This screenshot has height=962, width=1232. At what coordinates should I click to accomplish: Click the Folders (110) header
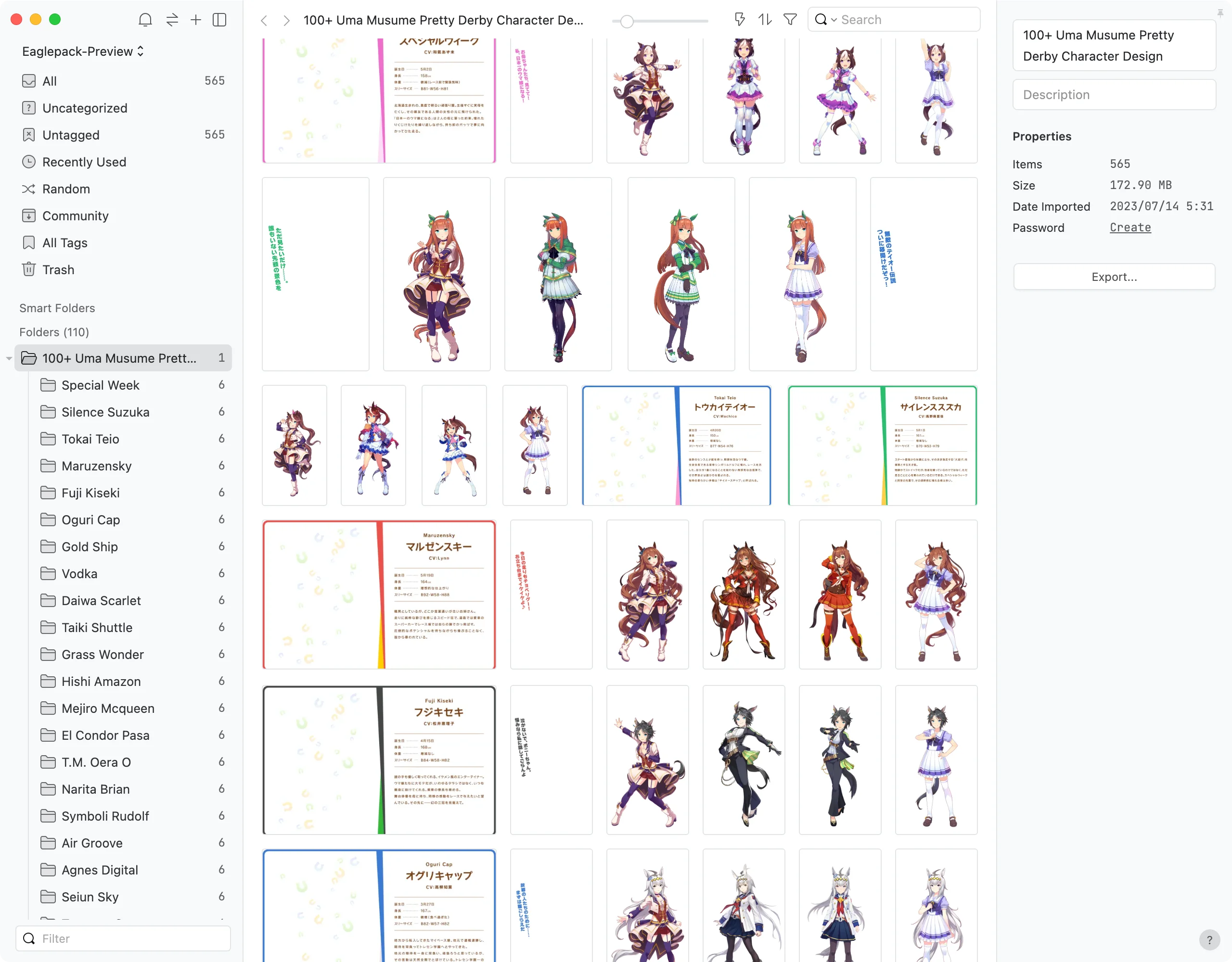(x=54, y=332)
